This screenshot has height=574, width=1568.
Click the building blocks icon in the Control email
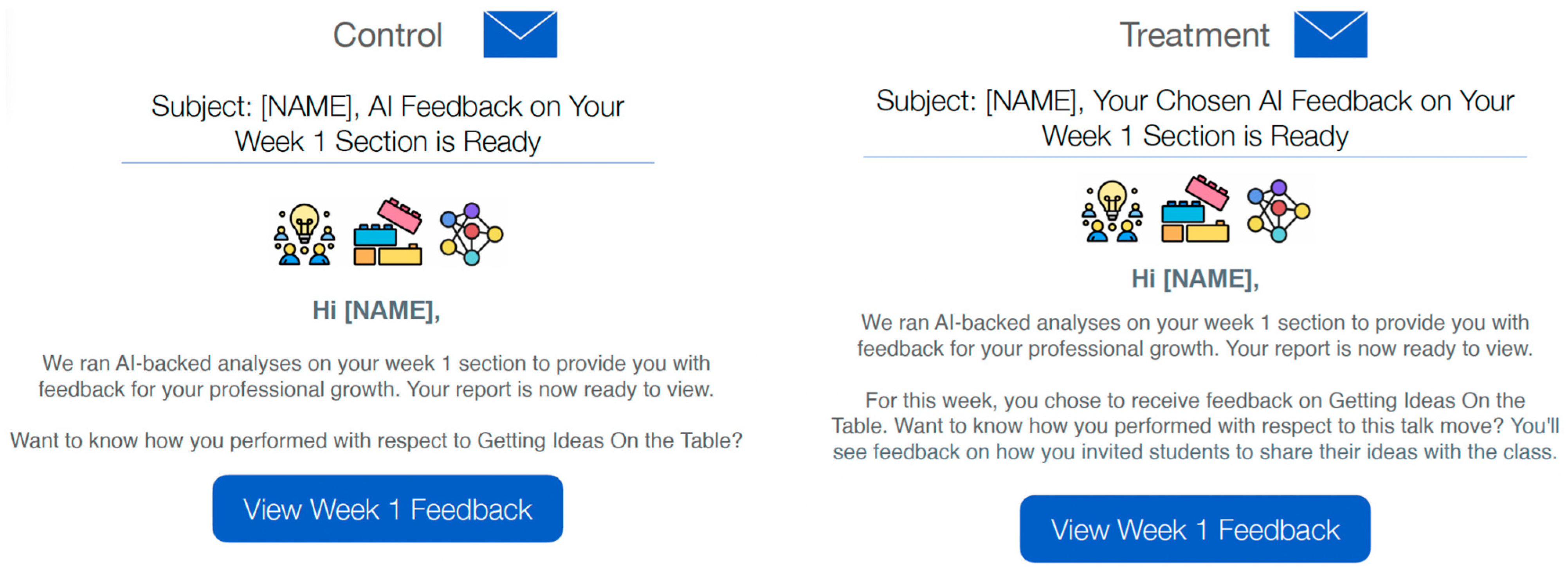tap(388, 233)
